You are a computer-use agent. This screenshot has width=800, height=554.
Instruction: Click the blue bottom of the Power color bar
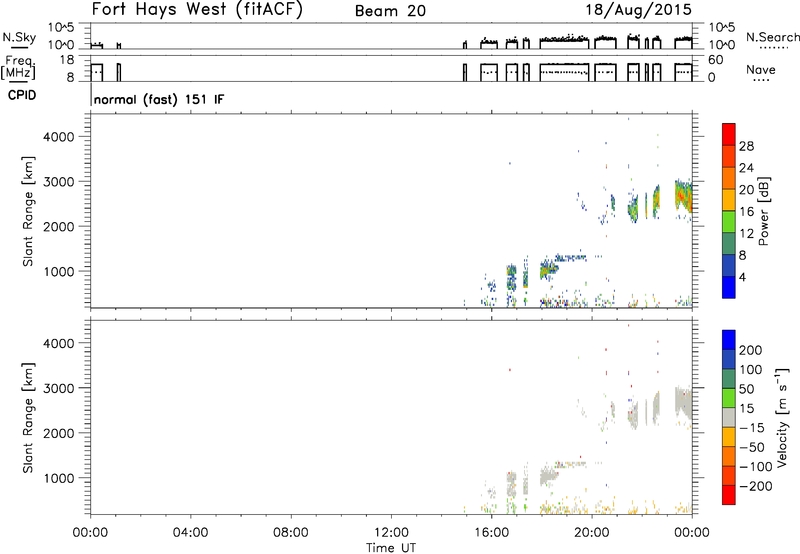point(729,287)
